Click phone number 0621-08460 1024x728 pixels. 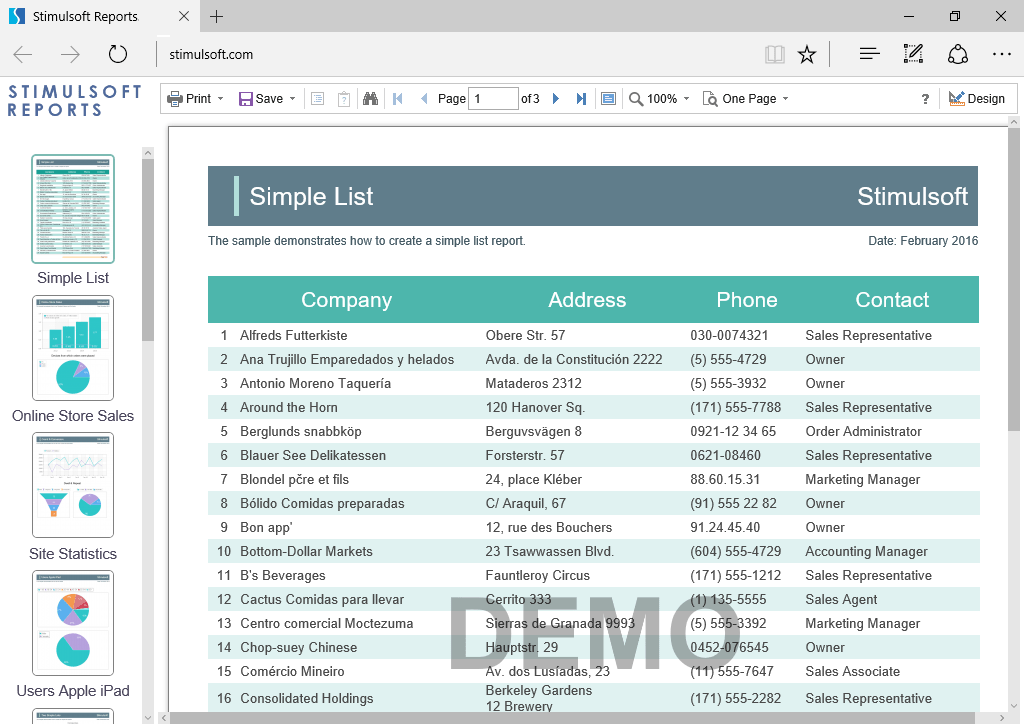[726, 456]
